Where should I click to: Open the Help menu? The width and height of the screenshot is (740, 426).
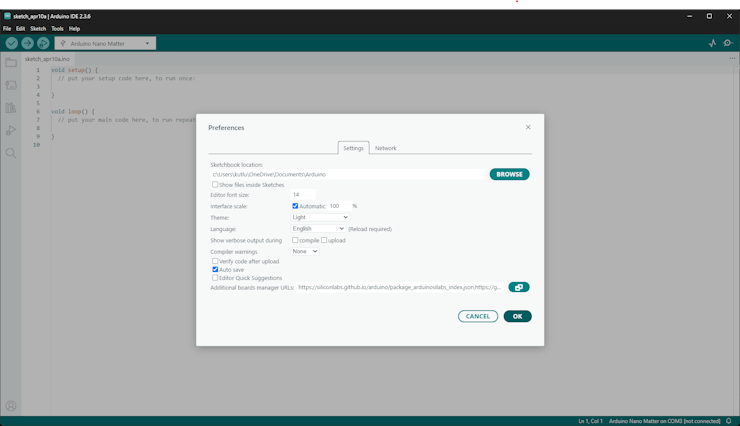pyautogui.click(x=74, y=29)
